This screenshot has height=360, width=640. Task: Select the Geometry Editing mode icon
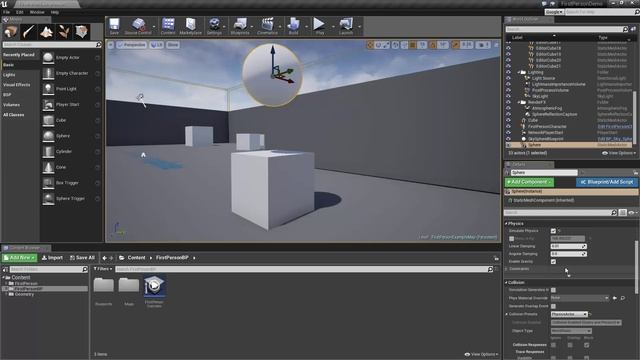(81, 32)
